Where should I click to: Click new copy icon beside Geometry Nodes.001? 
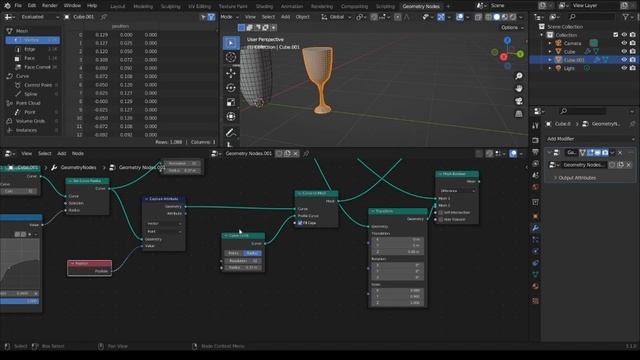(x=287, y=153)
